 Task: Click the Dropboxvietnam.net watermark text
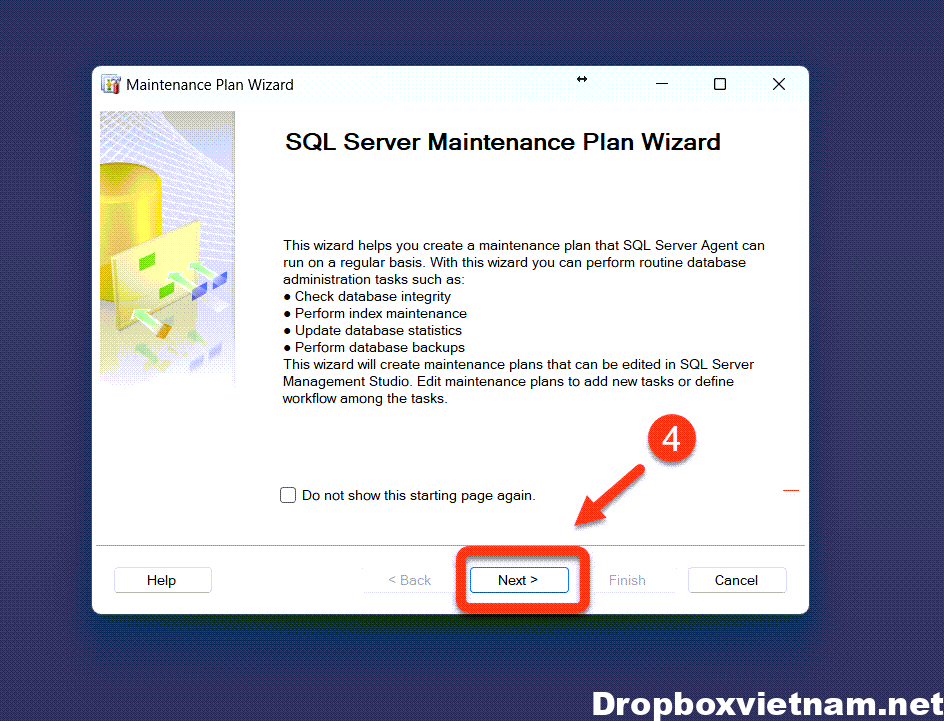tap(765, 703)
